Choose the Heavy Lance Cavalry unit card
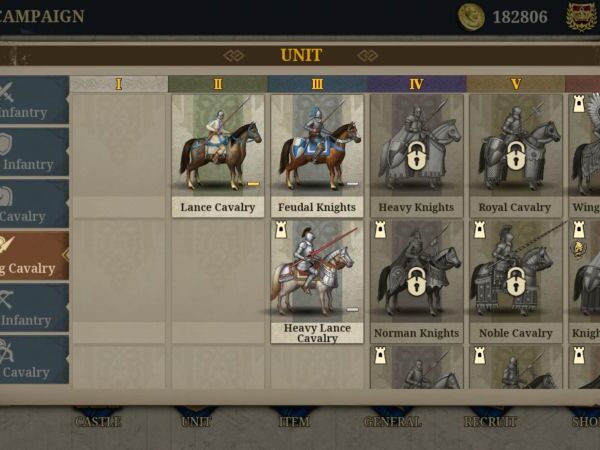Image resolution: width=600 pixels, height=450 pixels. (x=317, y=282)
